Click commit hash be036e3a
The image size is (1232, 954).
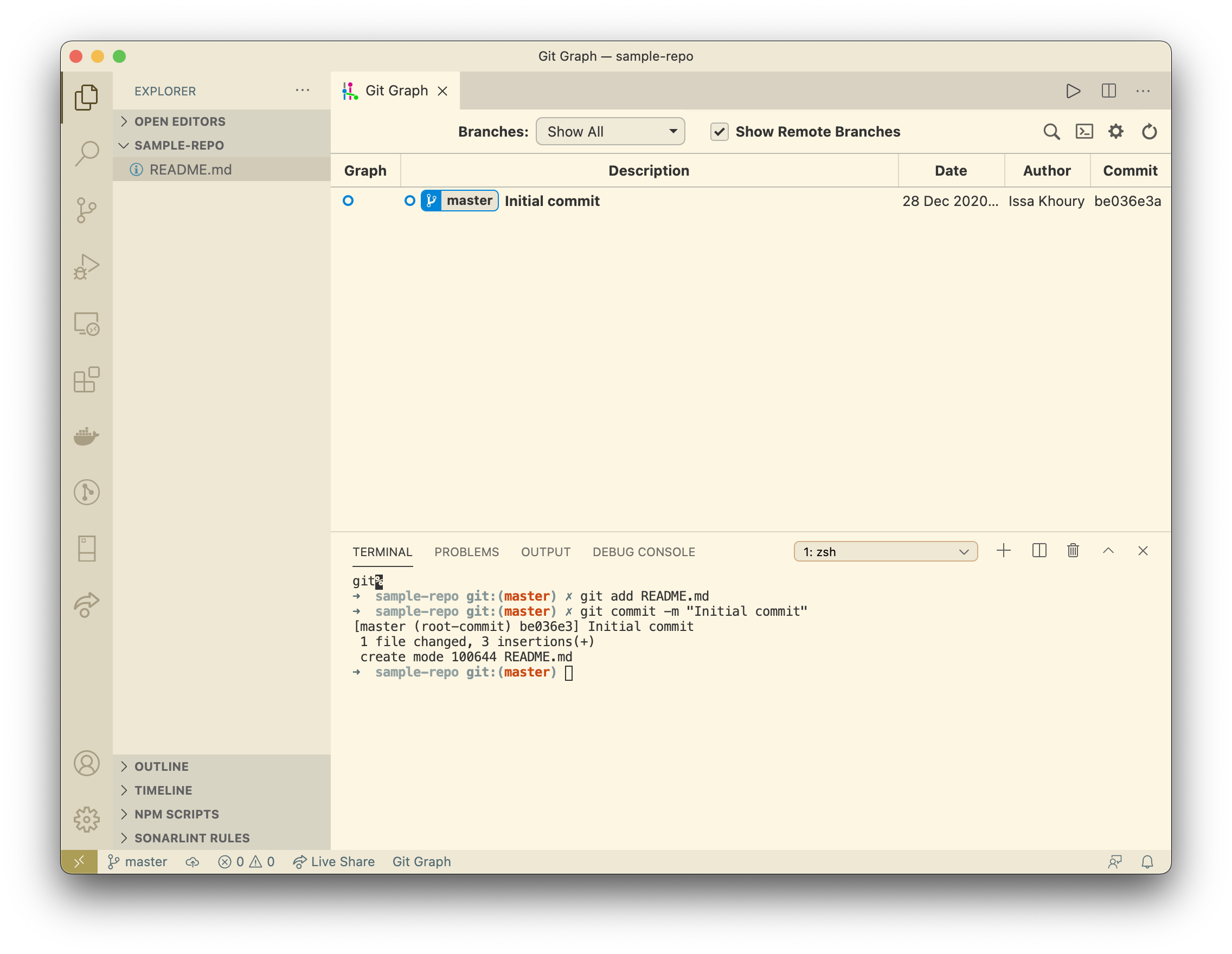click(1128, 201)
